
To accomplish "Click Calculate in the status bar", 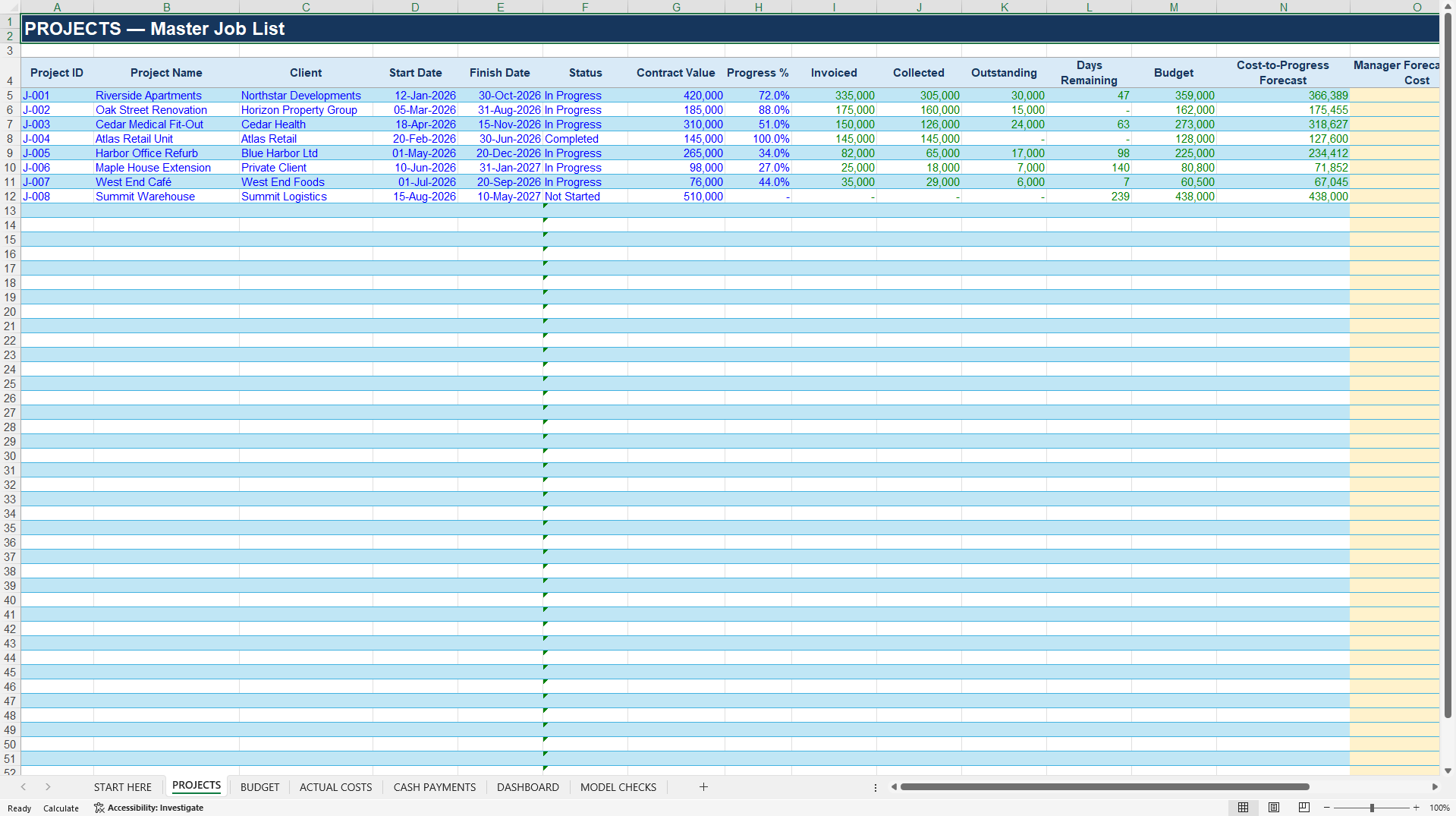I will coord(61,808).
